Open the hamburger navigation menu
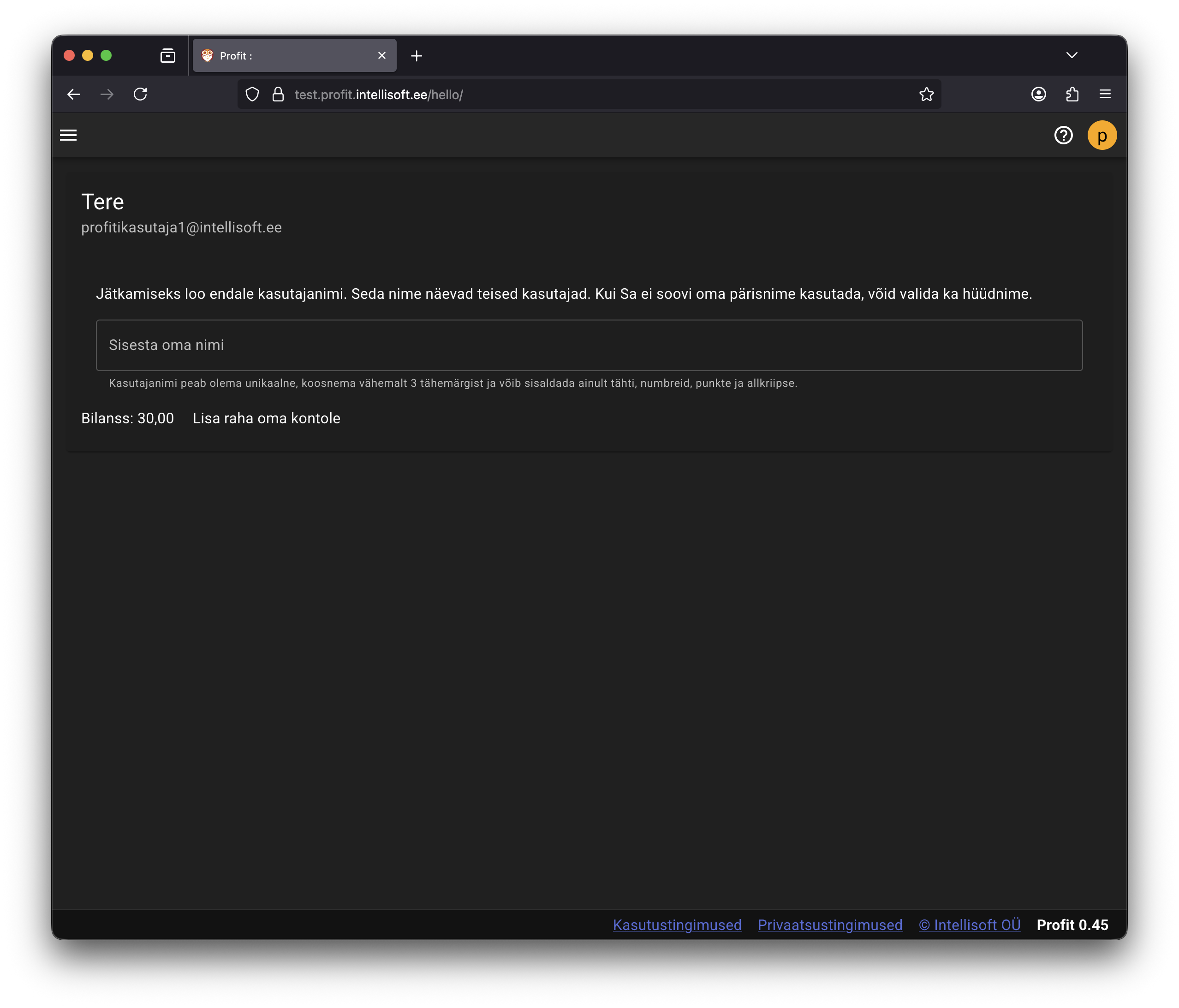The image size is (1179, 1008). pos(68,136)
